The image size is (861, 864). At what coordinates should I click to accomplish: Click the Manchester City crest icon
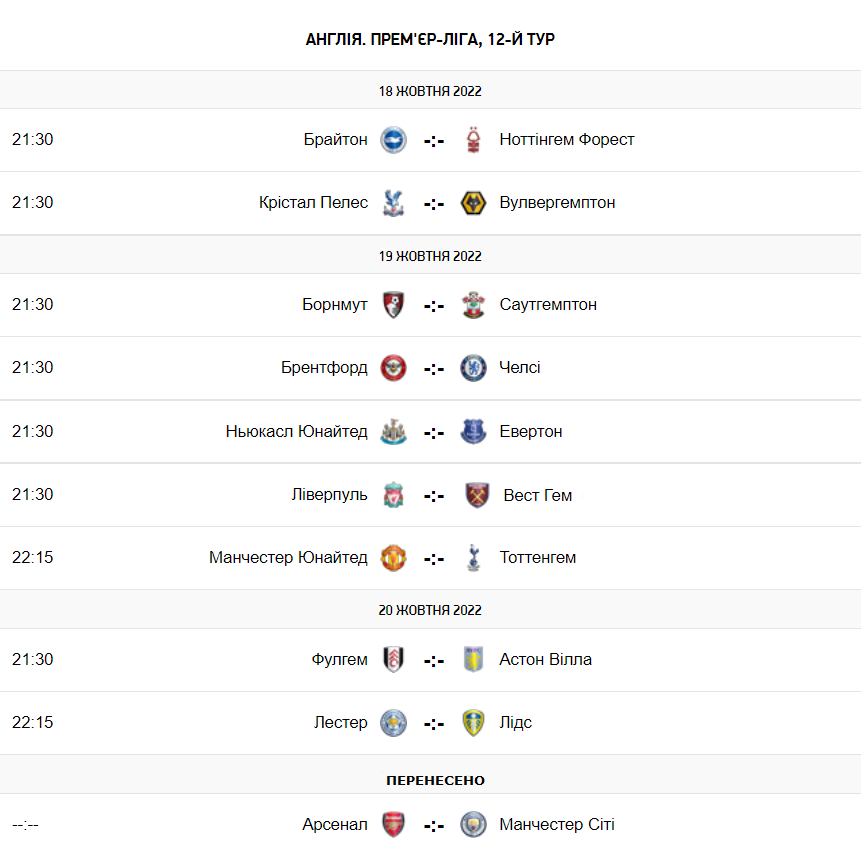(473, 825)
